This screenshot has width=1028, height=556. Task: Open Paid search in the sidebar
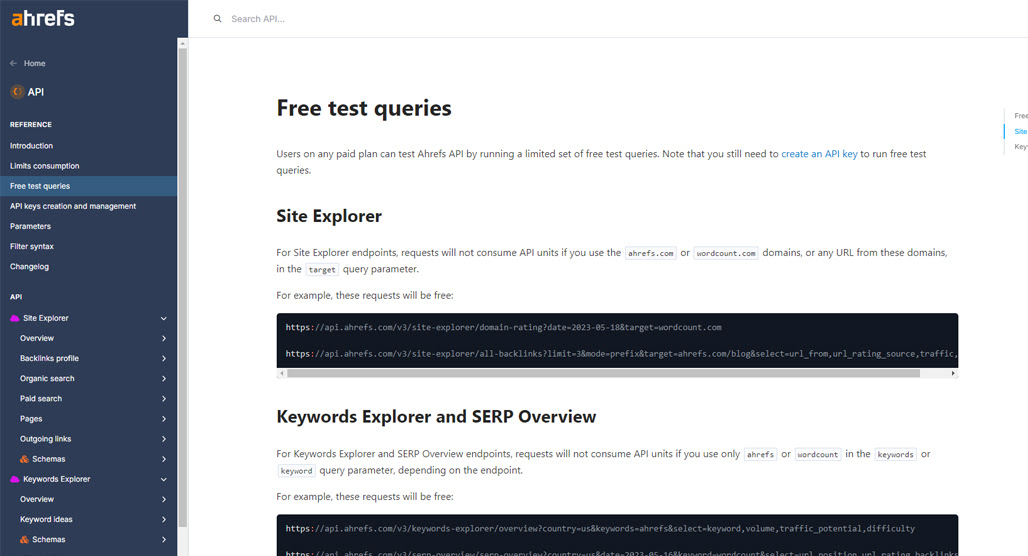tap(41, 399)
